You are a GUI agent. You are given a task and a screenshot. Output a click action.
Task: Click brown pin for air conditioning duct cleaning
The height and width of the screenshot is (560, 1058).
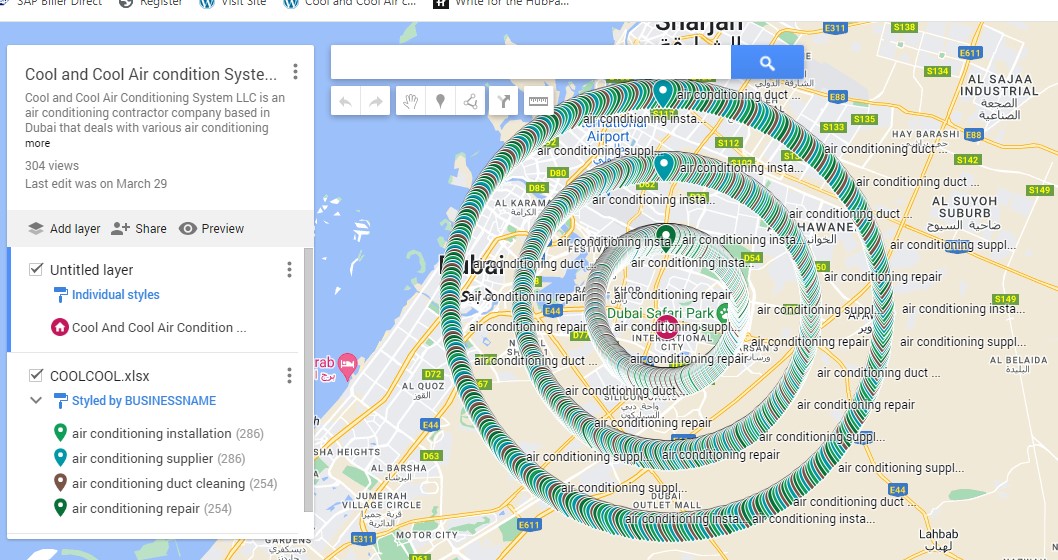[x=60, y=483]
